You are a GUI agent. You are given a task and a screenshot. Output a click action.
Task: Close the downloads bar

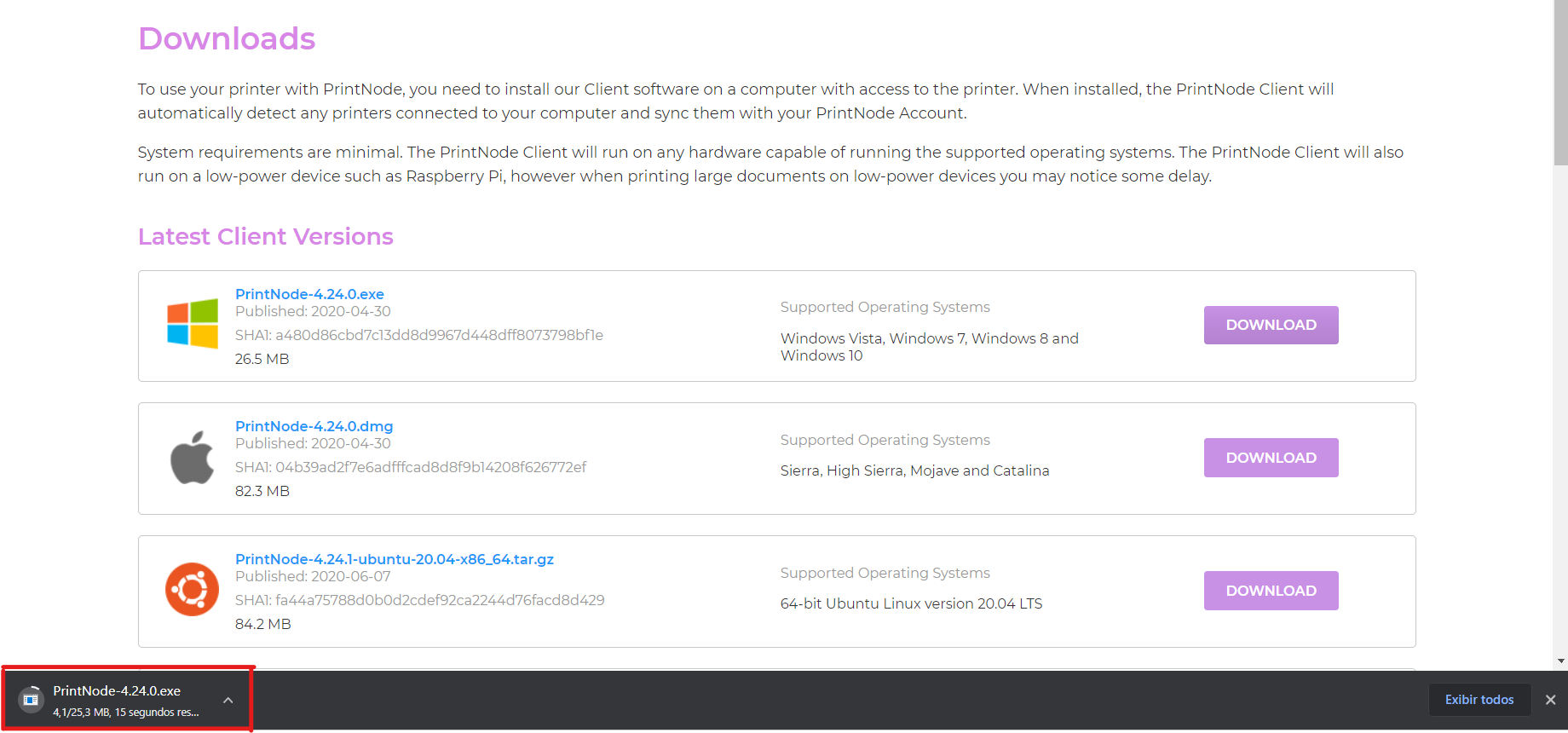[1550, 700]
